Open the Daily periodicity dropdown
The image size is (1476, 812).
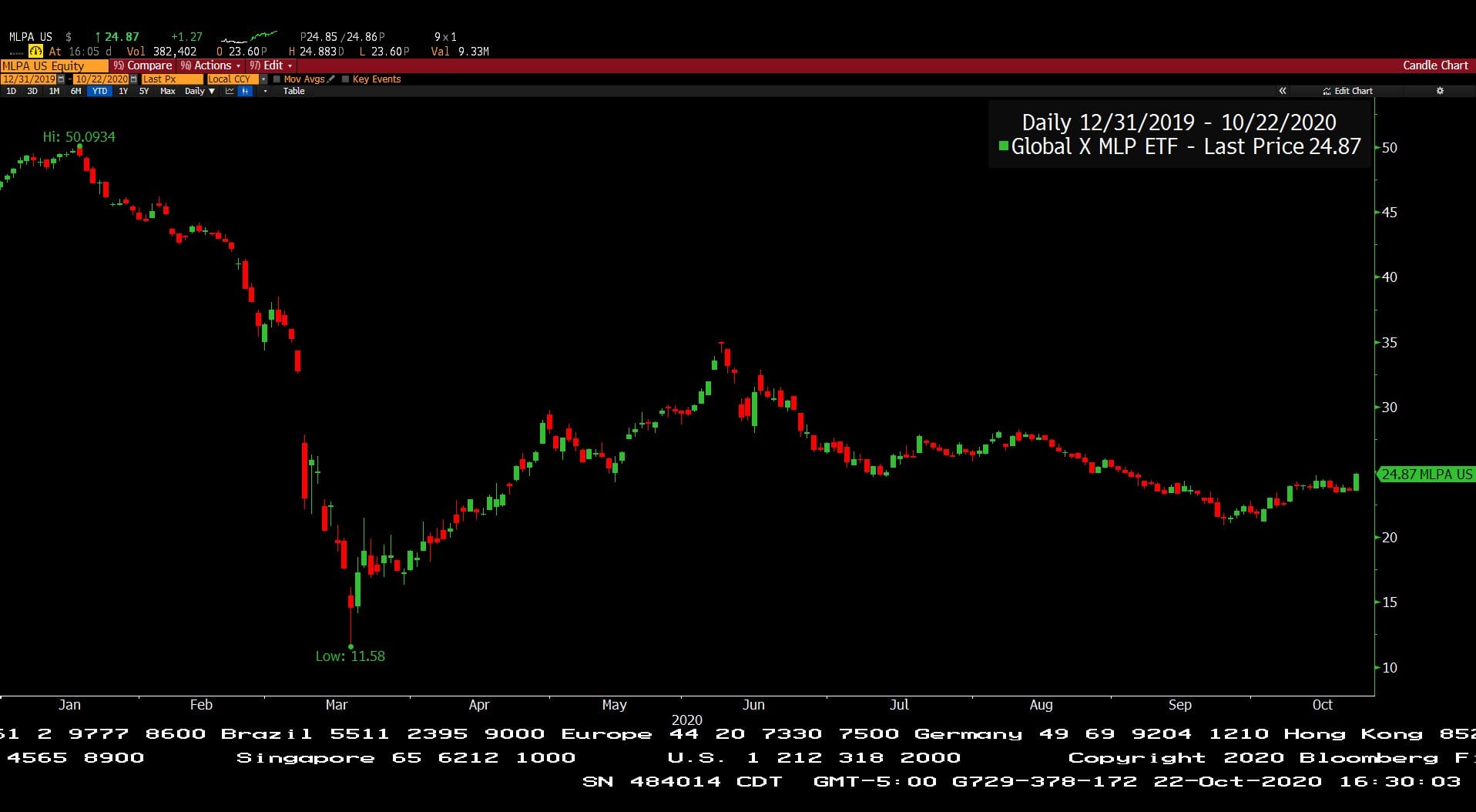200,91
